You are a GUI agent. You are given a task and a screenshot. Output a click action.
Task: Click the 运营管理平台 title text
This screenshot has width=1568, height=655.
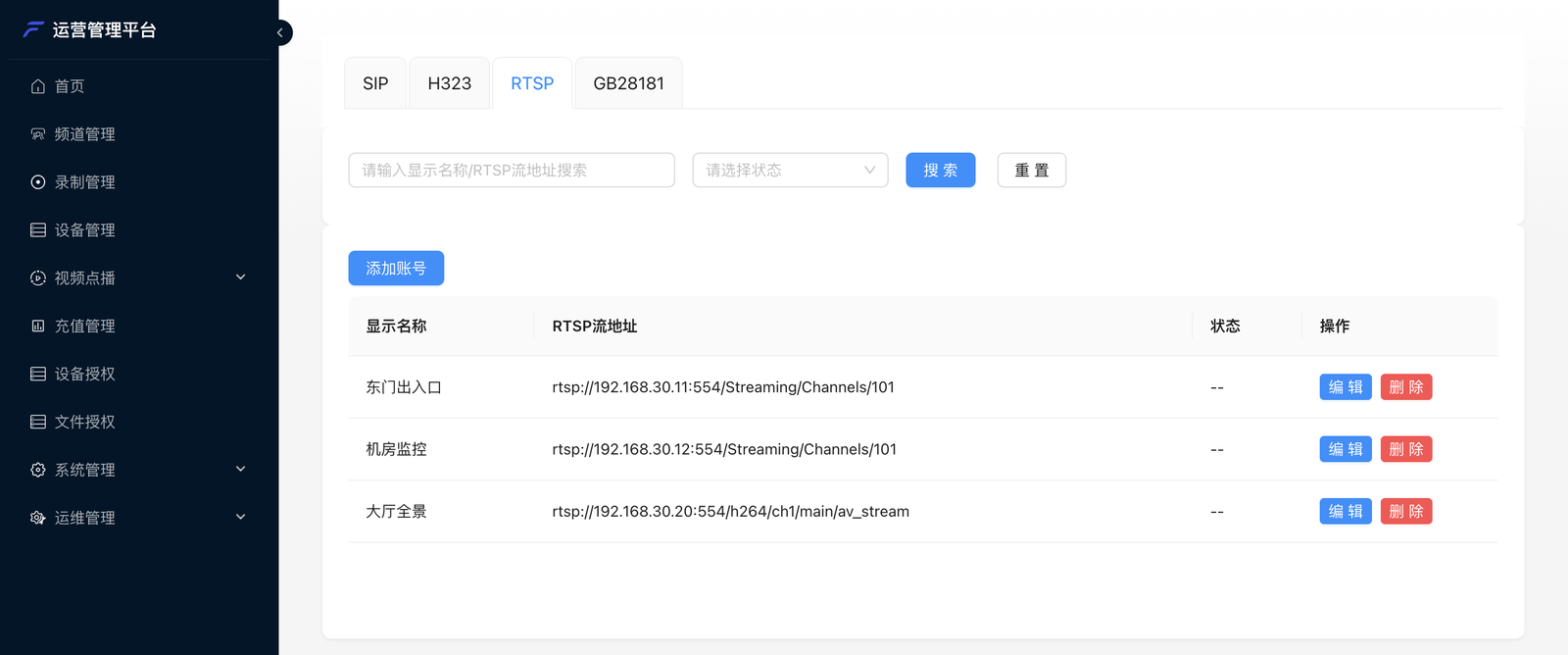(105, 29)
